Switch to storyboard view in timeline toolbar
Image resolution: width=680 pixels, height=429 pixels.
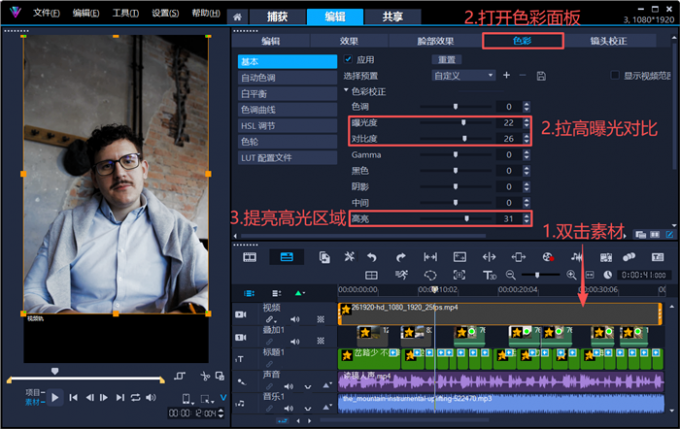[249, 257]
